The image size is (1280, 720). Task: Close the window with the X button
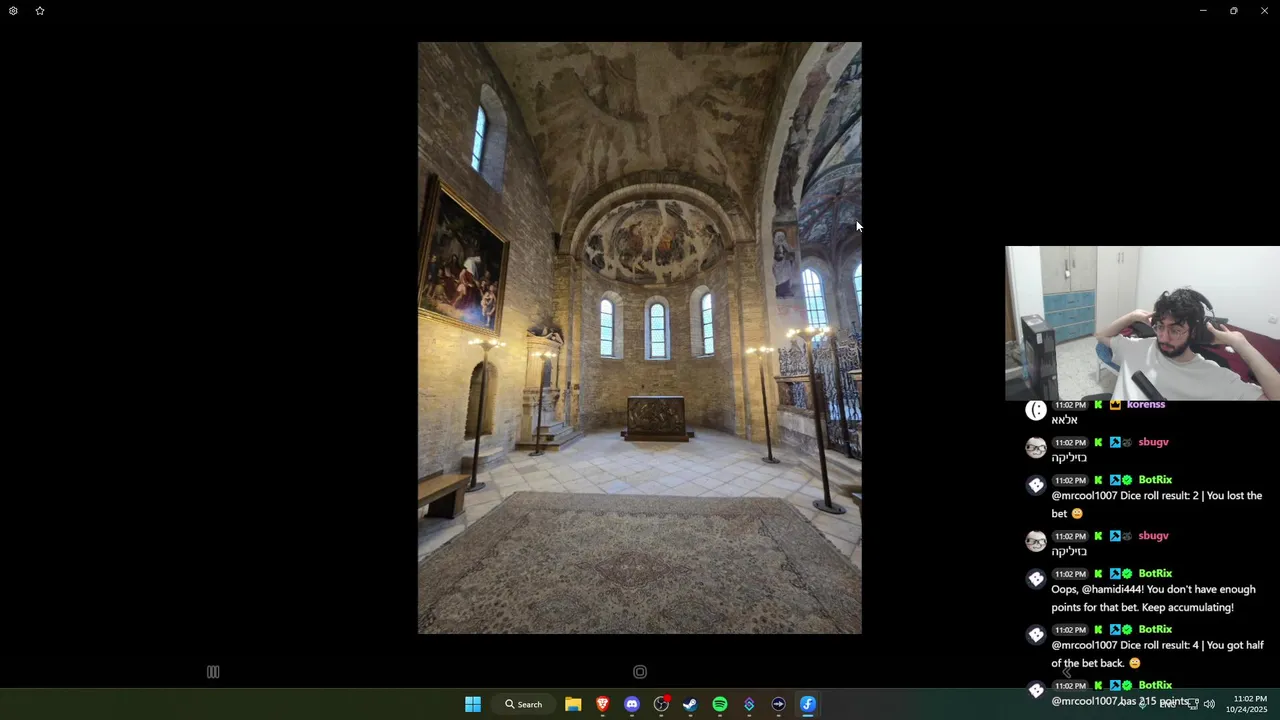(x=1264, y=11)
